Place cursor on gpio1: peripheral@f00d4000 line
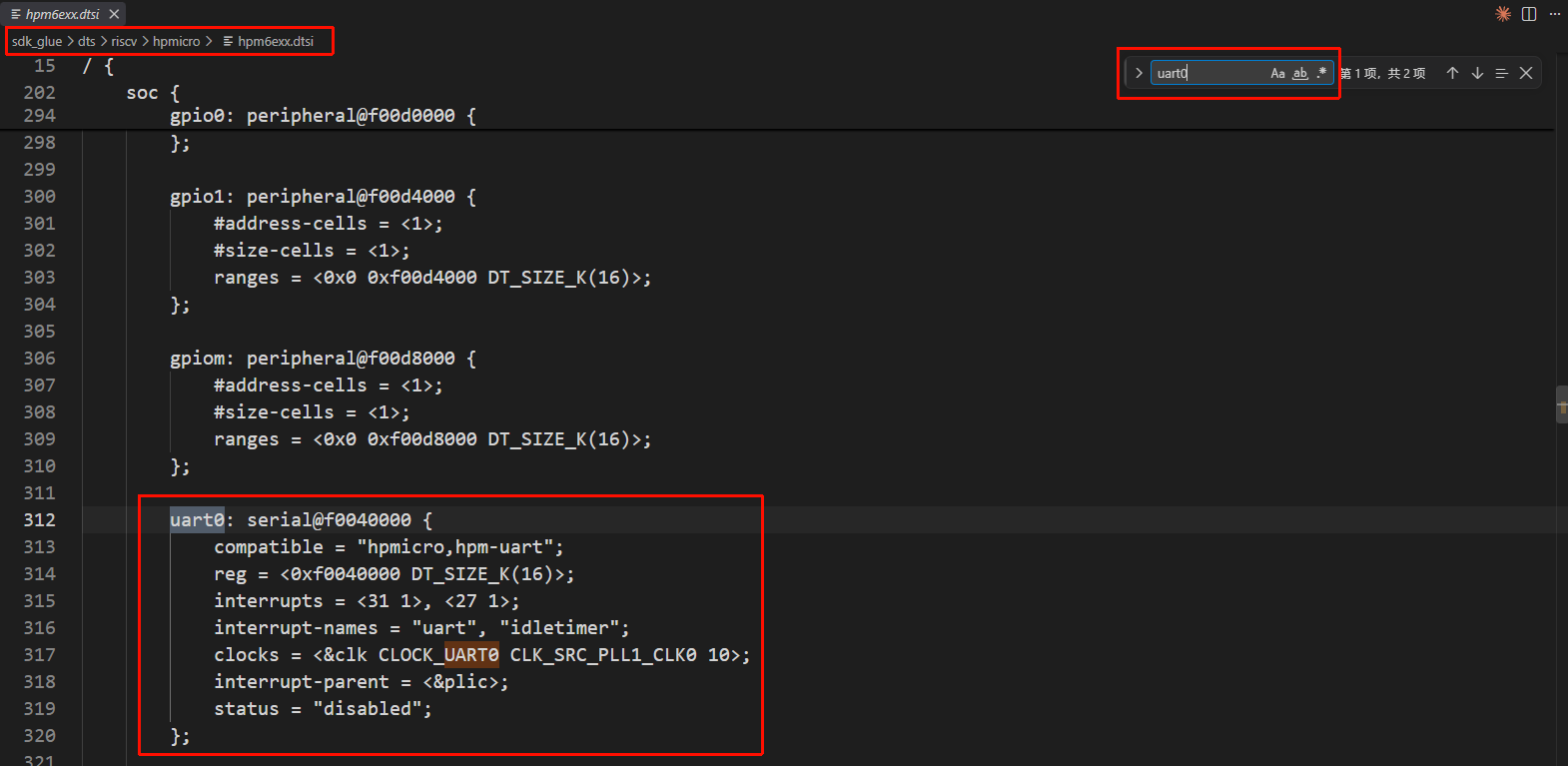 323,197
